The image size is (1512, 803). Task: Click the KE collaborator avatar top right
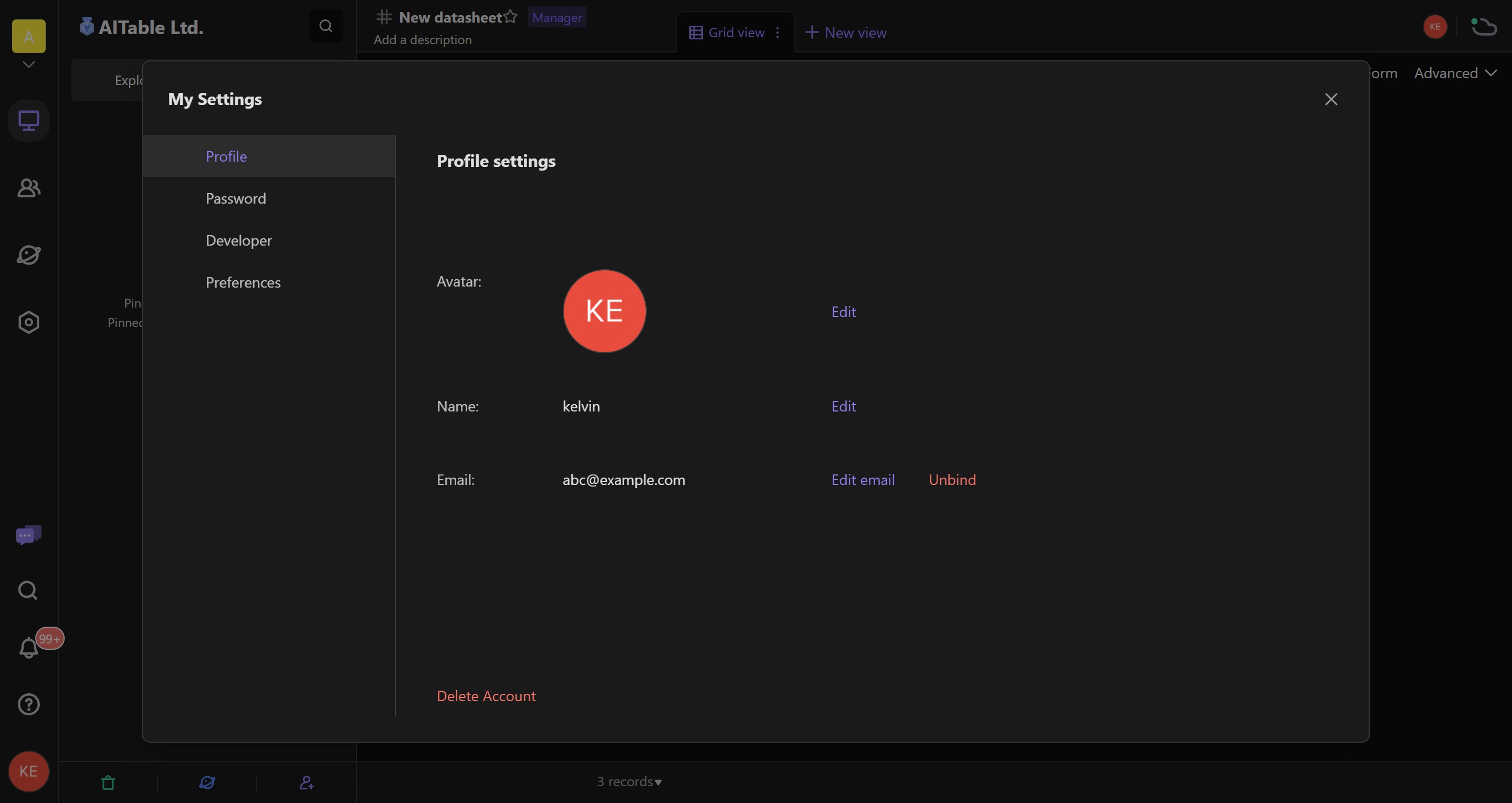(x=1435, y=26)
